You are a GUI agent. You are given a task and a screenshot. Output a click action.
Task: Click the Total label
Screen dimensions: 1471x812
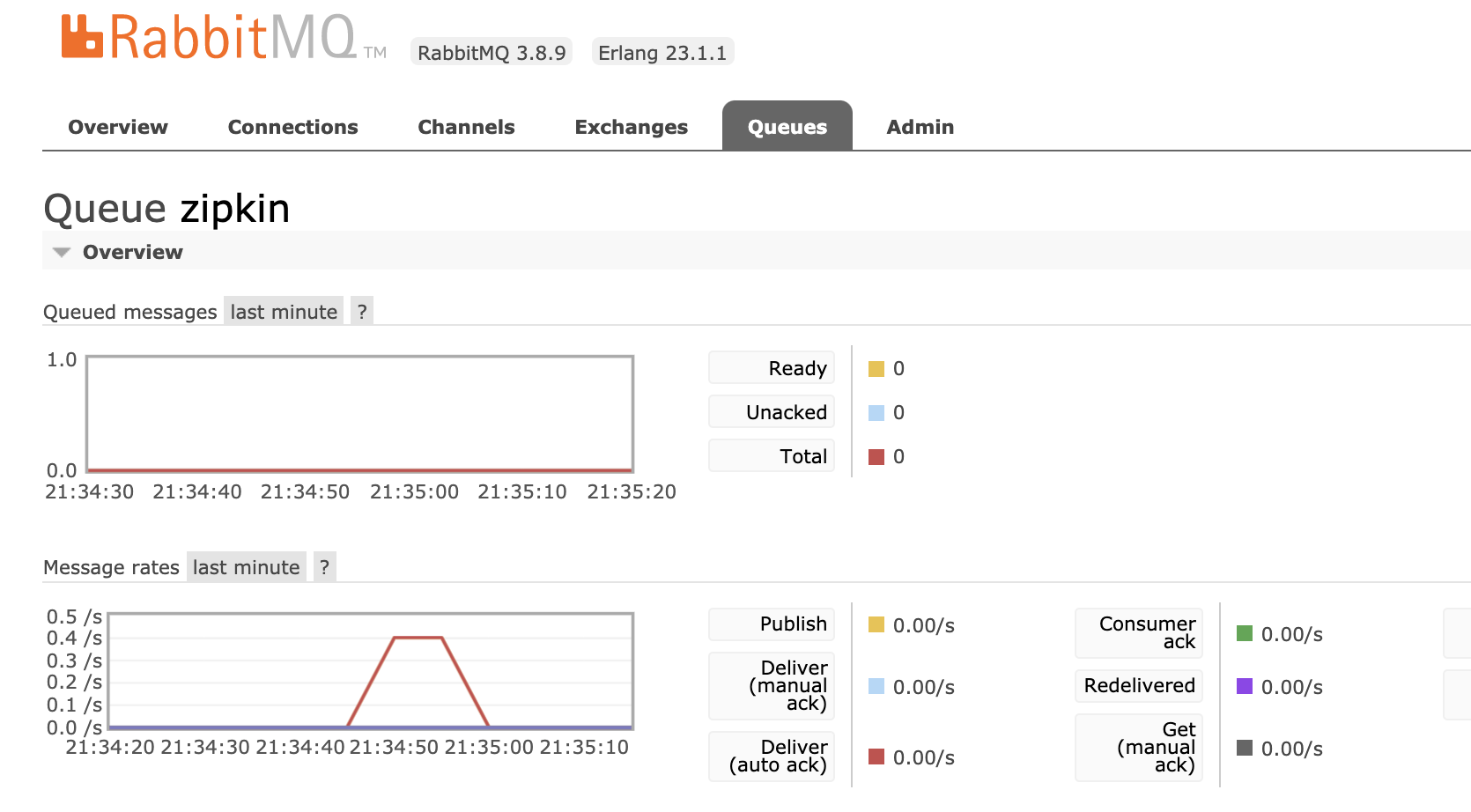click(772, 456)
